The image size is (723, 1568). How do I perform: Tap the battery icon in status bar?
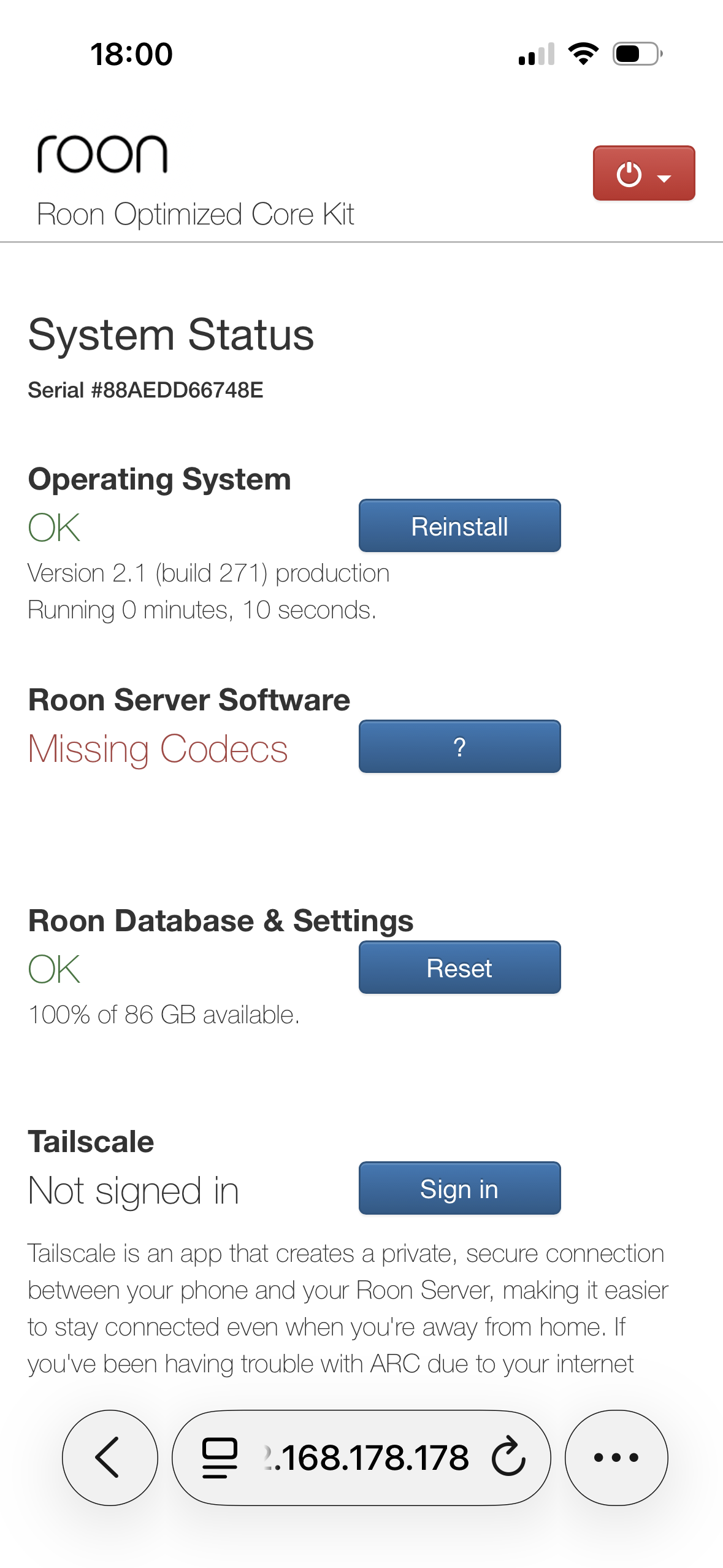point(637,54)
